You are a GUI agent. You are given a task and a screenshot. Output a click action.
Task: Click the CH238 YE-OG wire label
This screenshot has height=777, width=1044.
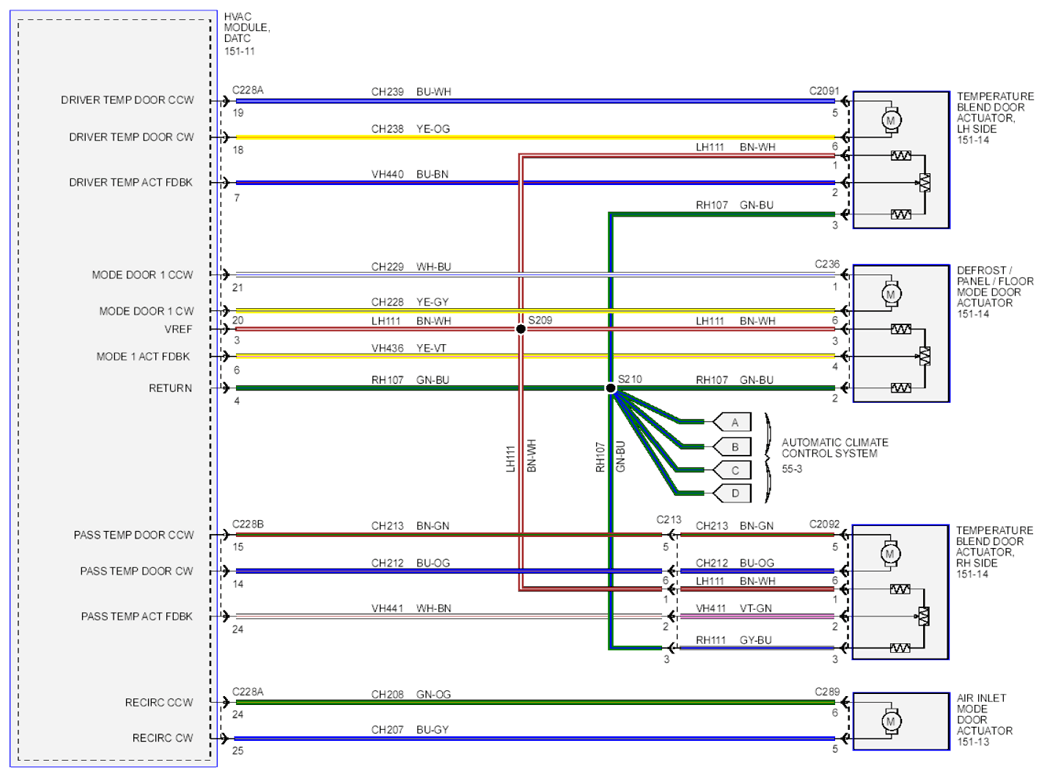pos(411,129)
